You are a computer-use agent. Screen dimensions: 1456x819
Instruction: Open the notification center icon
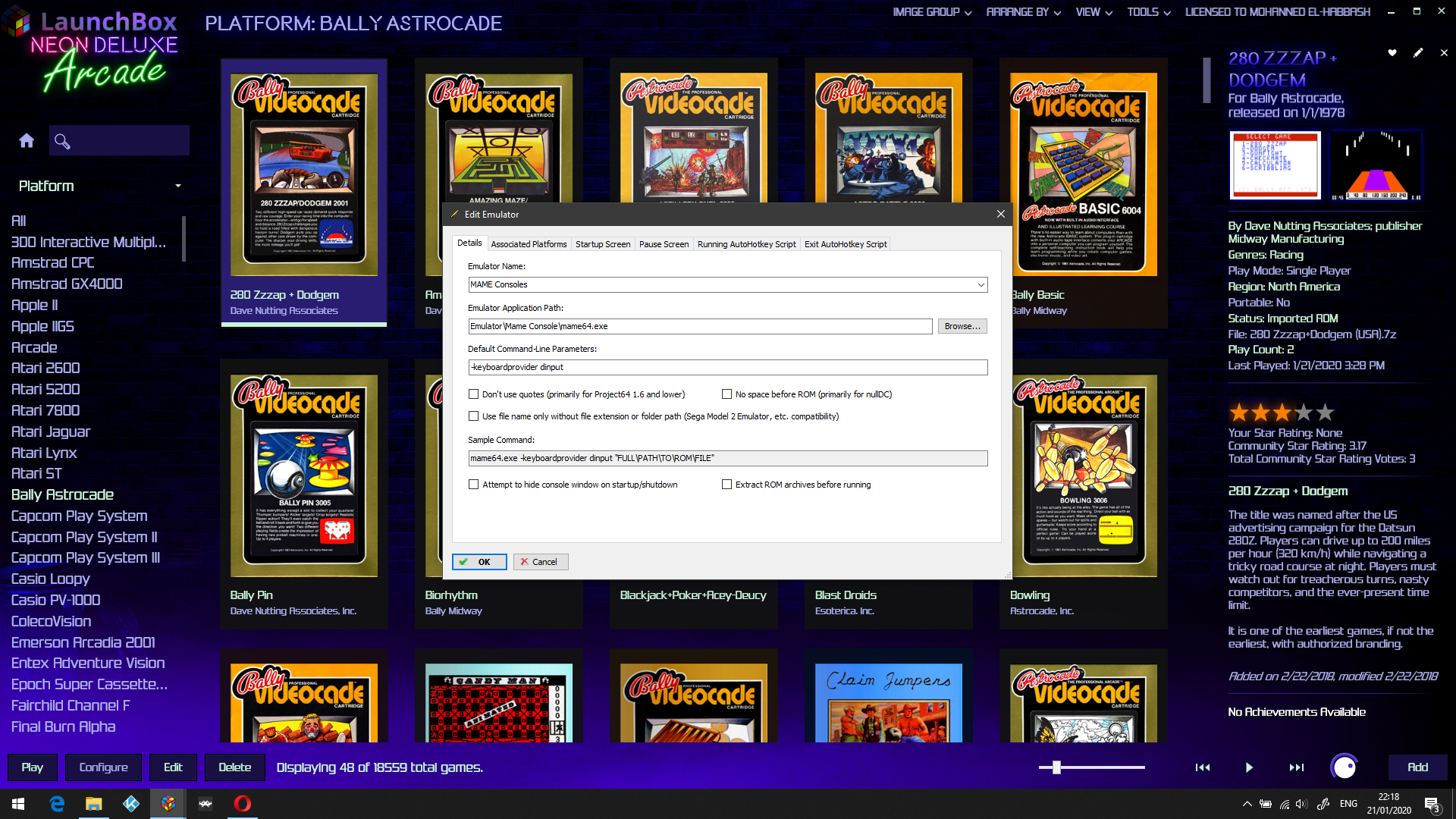1432,805
